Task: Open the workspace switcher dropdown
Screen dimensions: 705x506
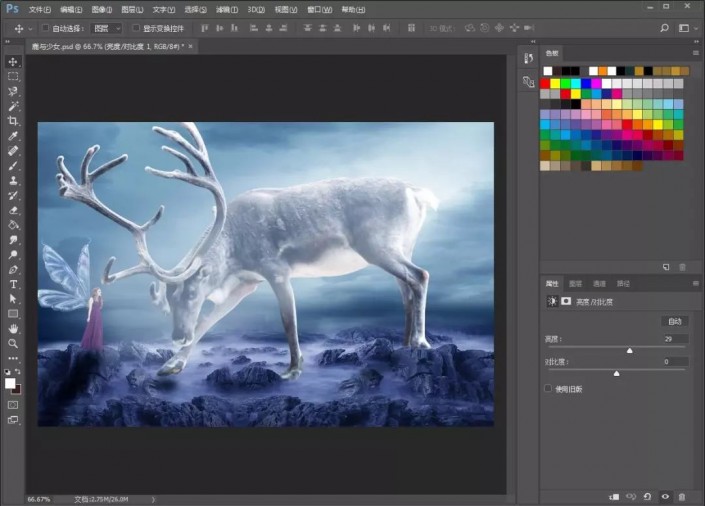Action: [x=687, y=28]
